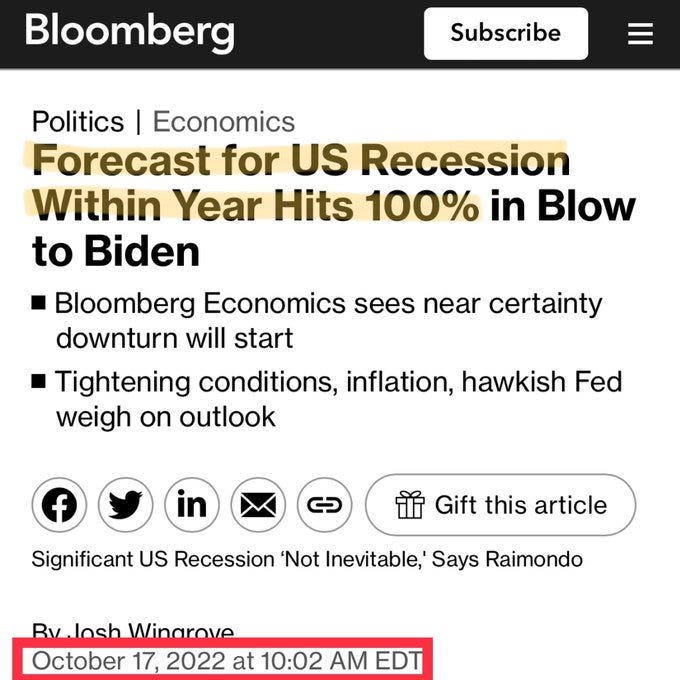The width and height of the screenshot is (680, 680).
Task: Click the 'Tightening conditions' bullet point
Action: 327,399
